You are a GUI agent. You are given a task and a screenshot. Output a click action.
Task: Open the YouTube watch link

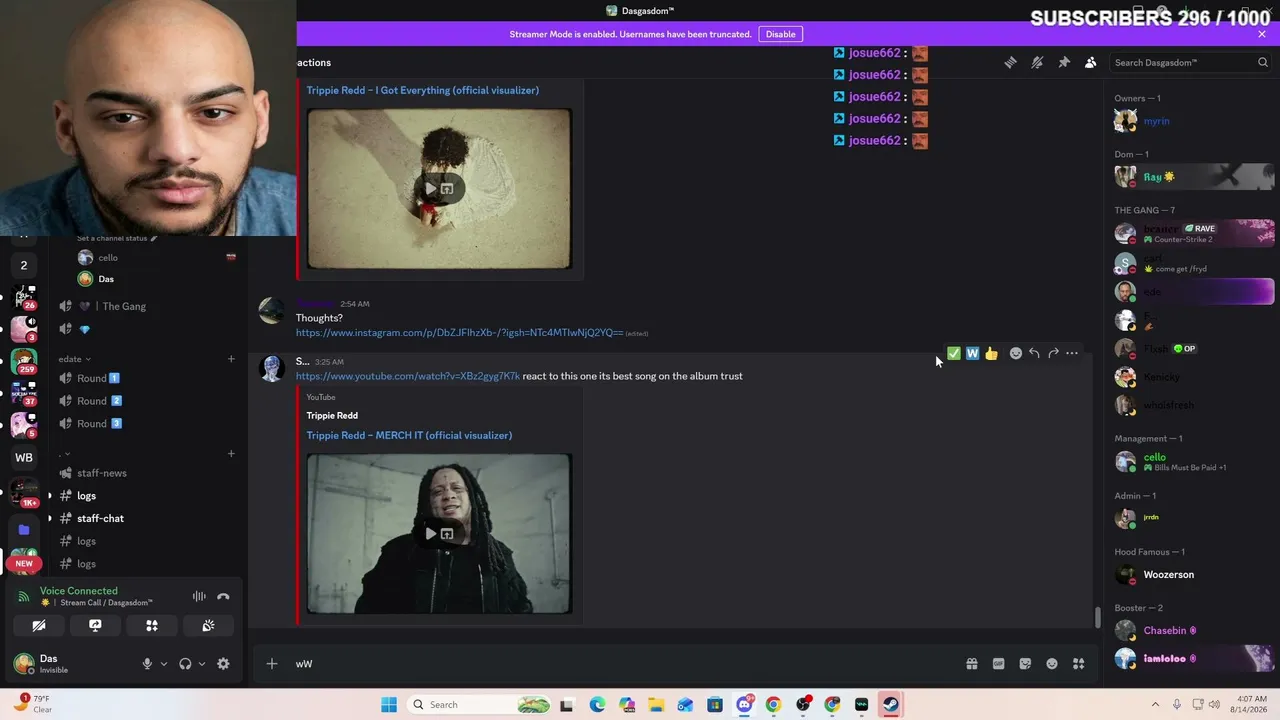(x=408, y=376)
